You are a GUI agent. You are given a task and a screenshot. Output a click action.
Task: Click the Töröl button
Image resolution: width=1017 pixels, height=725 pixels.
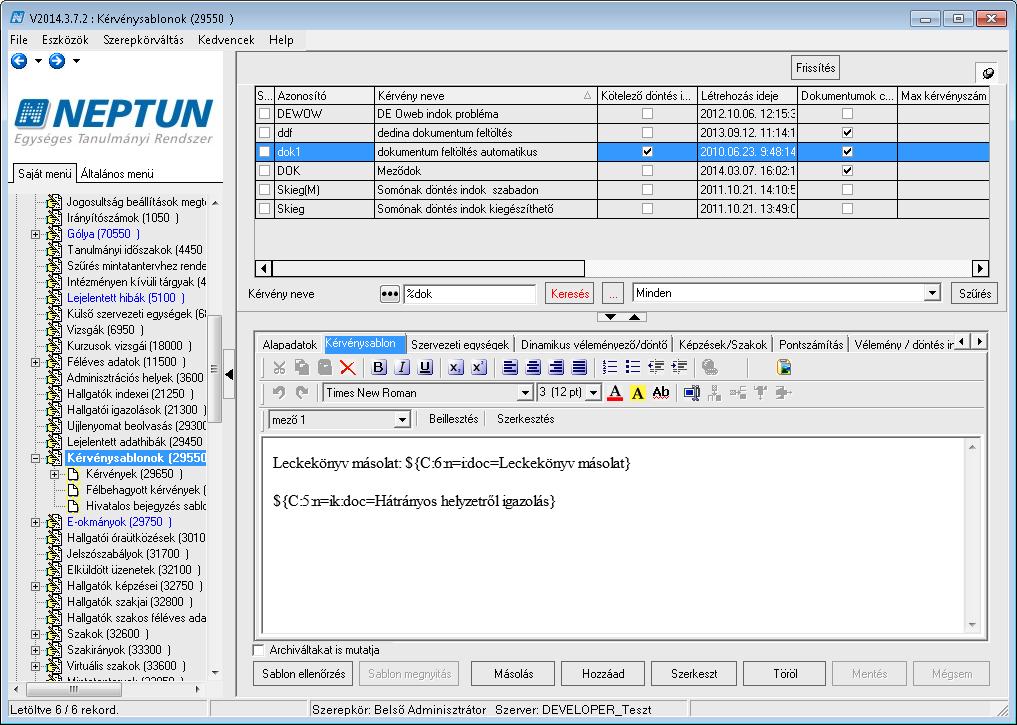(785, 674)
